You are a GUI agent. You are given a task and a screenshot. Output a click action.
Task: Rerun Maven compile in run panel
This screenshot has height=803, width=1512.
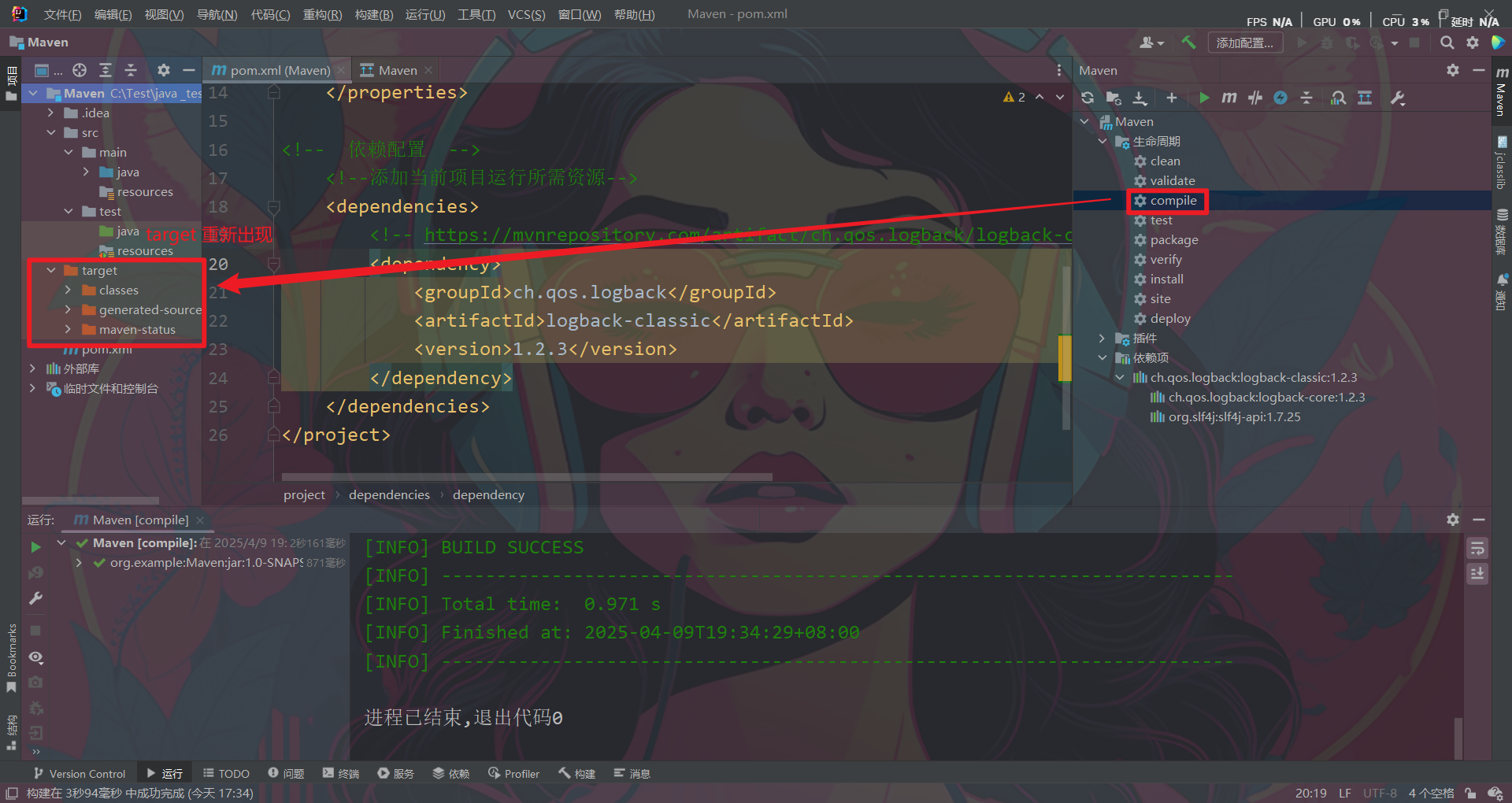click(x=35, y=546)
